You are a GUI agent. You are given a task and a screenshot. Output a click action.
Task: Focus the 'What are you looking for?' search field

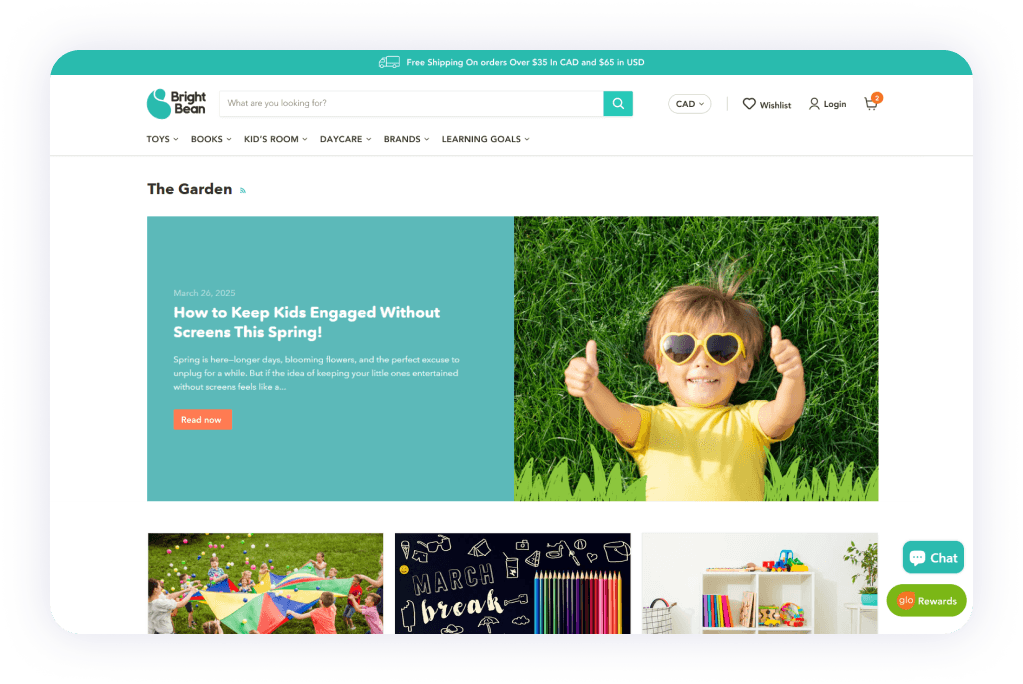click(410, 103)
